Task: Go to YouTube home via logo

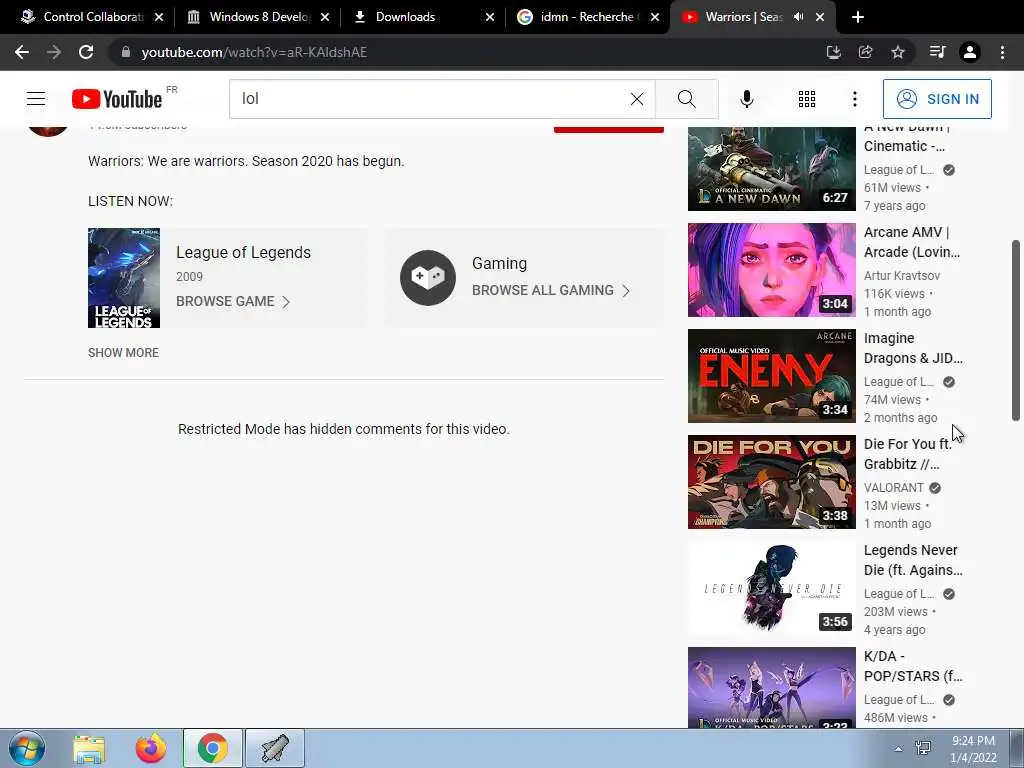Action: coord(117,99)
